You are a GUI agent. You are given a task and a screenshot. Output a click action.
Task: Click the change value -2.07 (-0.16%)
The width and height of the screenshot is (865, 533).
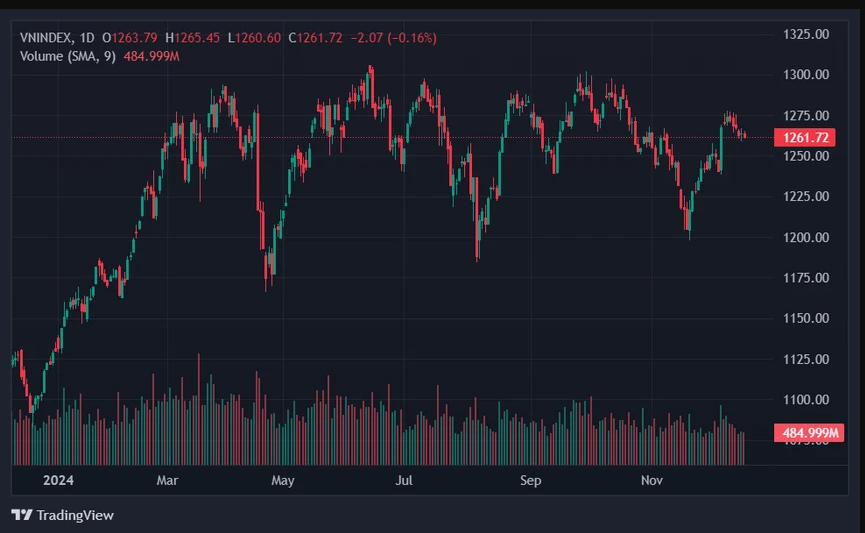(394, 38)
